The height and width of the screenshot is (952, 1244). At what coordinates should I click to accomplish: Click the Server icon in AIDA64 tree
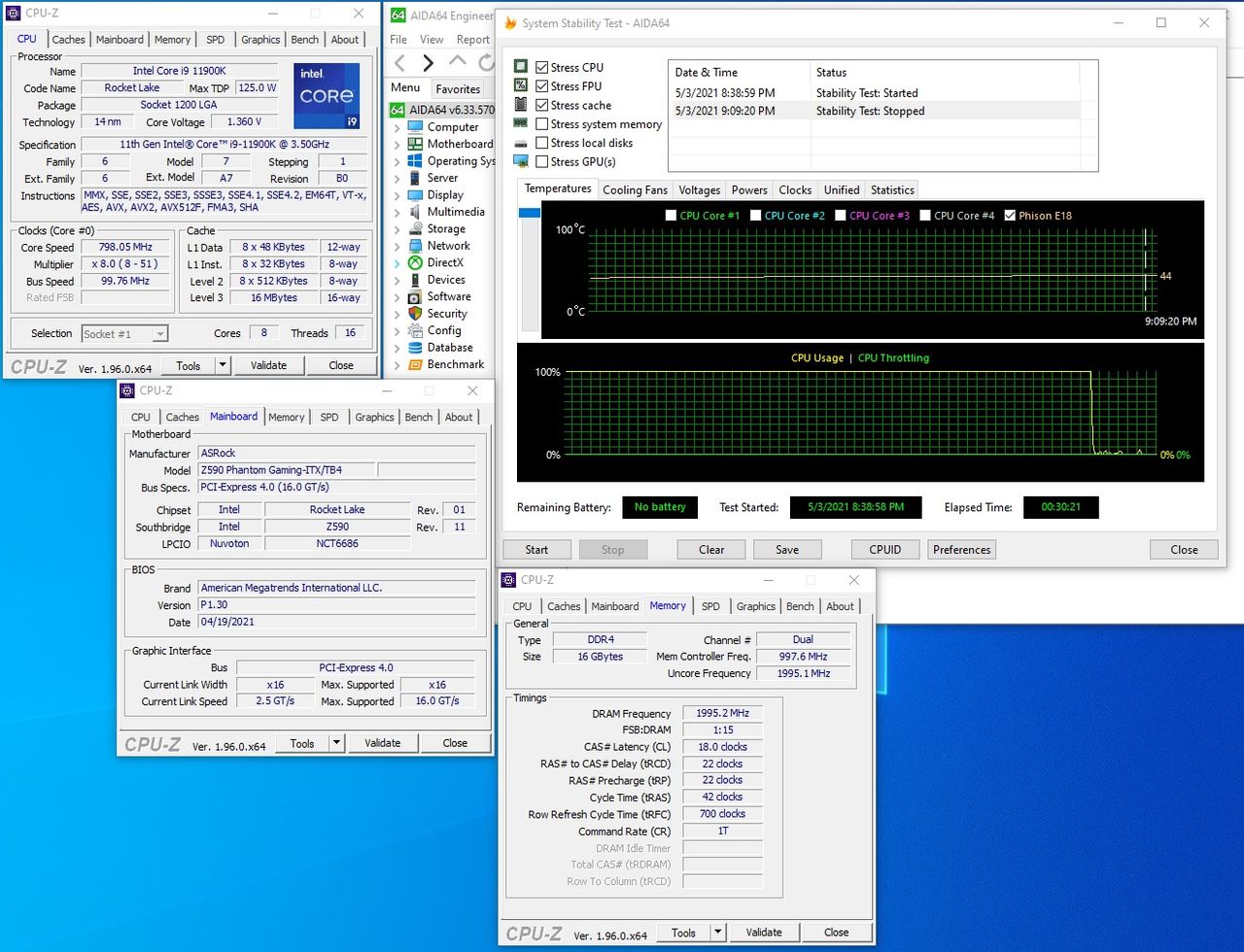coord(415,178)
